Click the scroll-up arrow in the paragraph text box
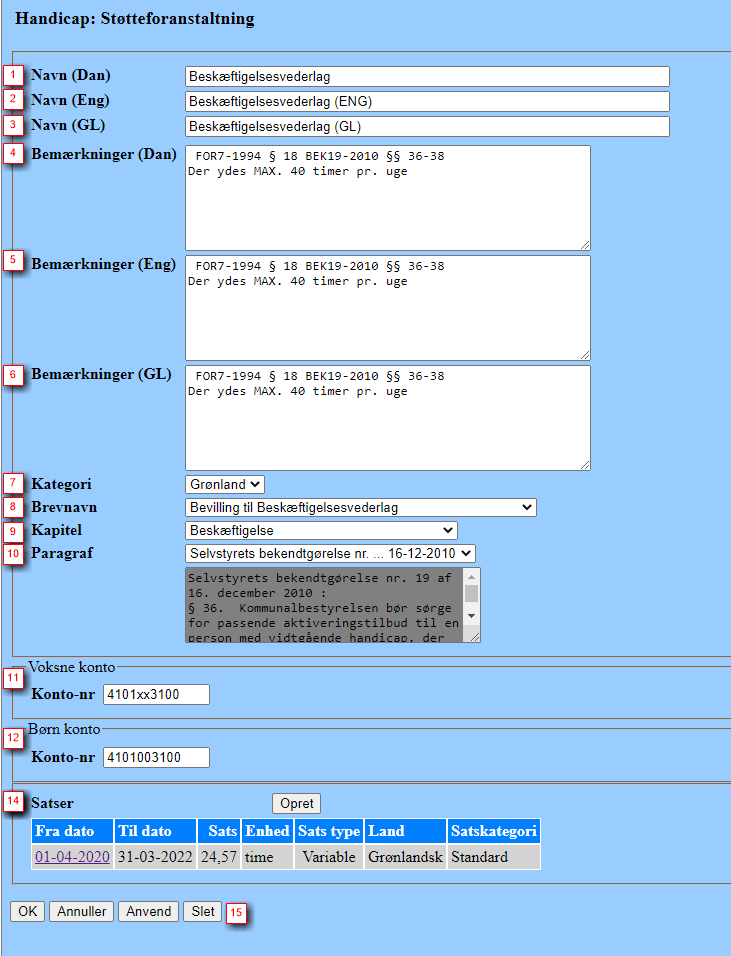The height and width of the screenshot is (956, 731). [x=471, y=576]
